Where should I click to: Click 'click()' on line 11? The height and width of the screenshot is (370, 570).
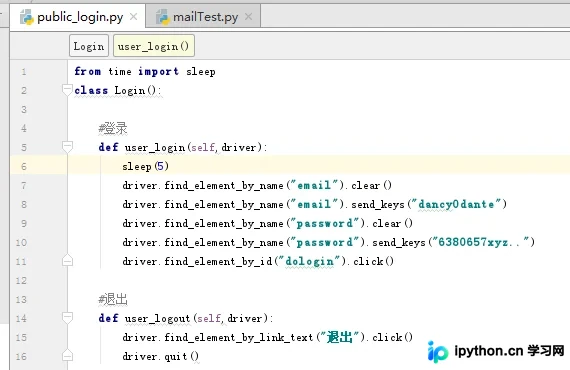(x=374, y=261)
